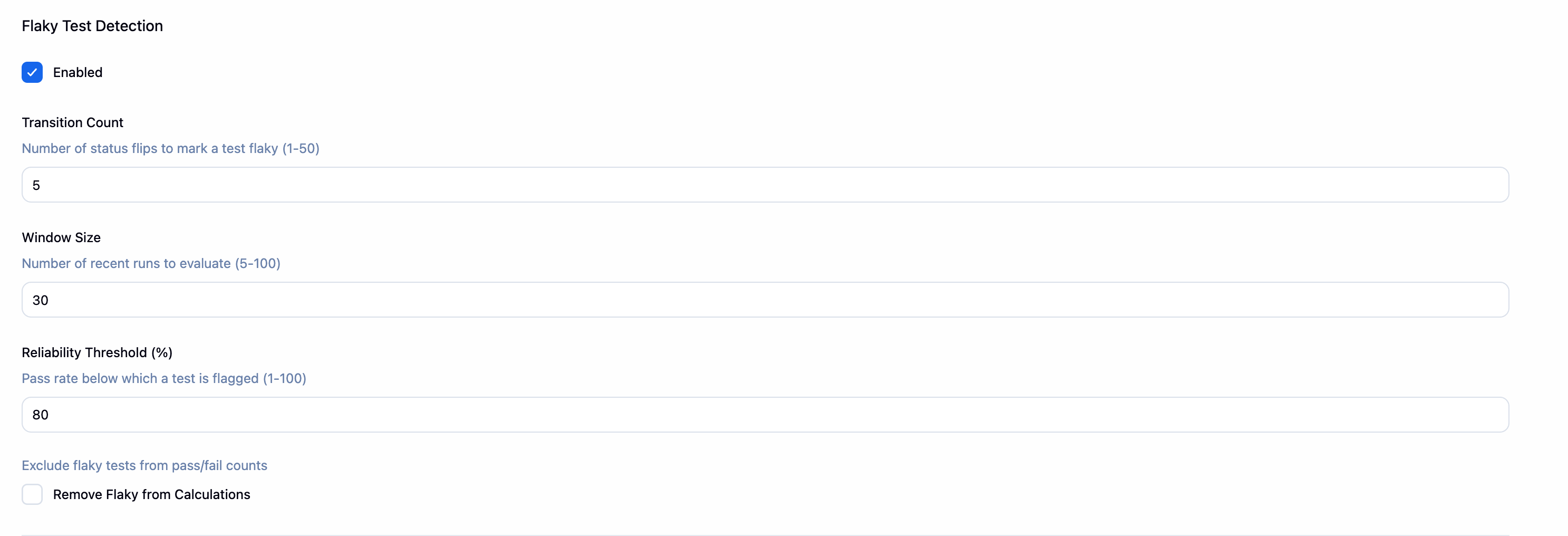Click inside the Transition Count input
The image size is (1568, 536).
(764, 185)
